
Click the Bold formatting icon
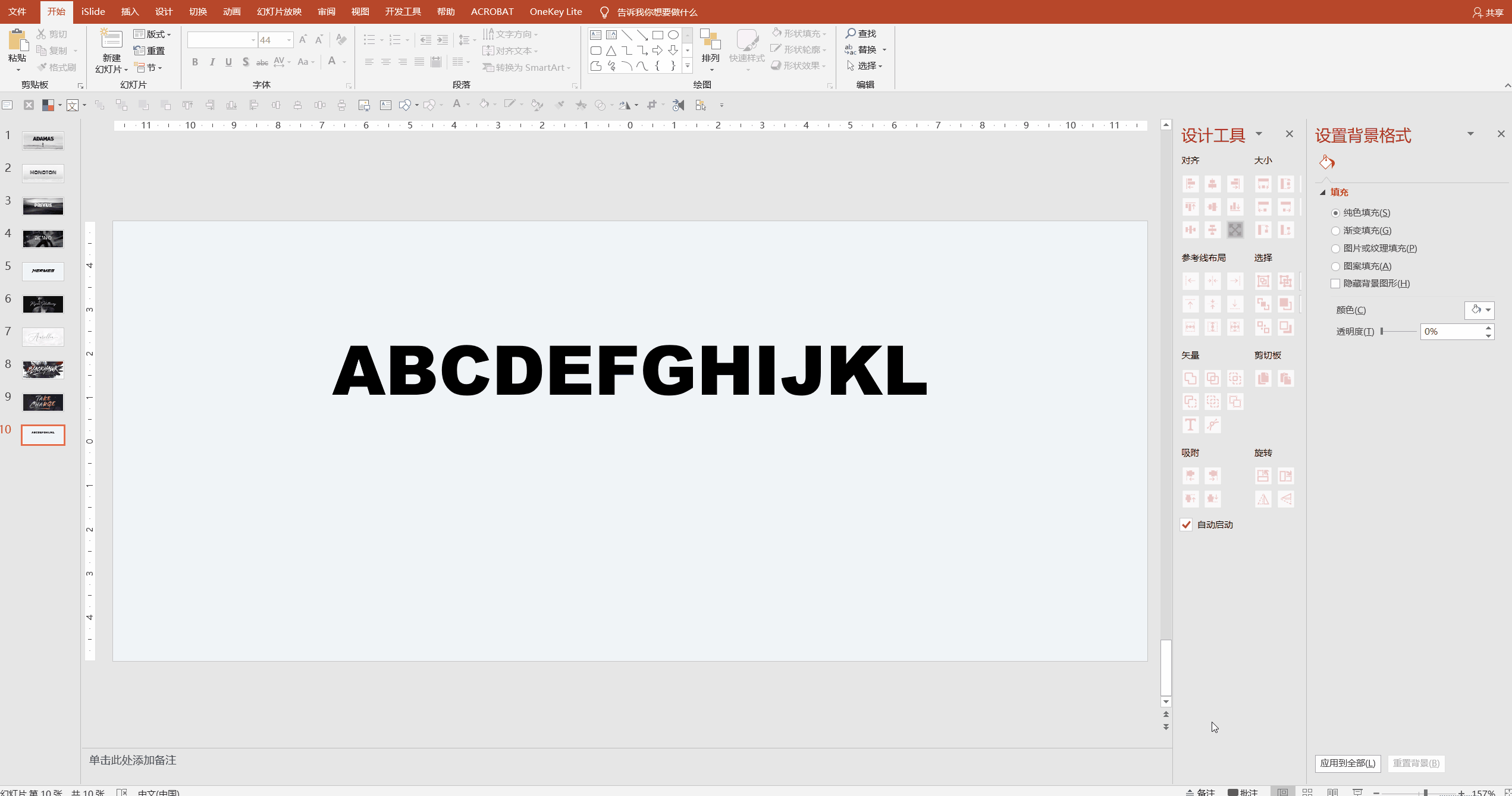[x=195, y=62]
